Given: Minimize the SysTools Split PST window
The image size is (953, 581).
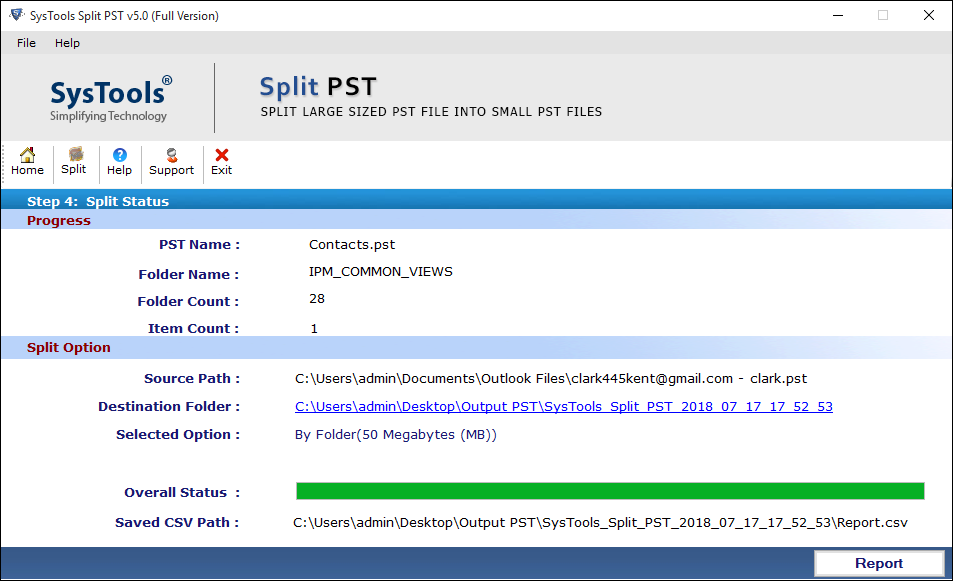Looking at the screenshot, I should (x=838, y=15).
